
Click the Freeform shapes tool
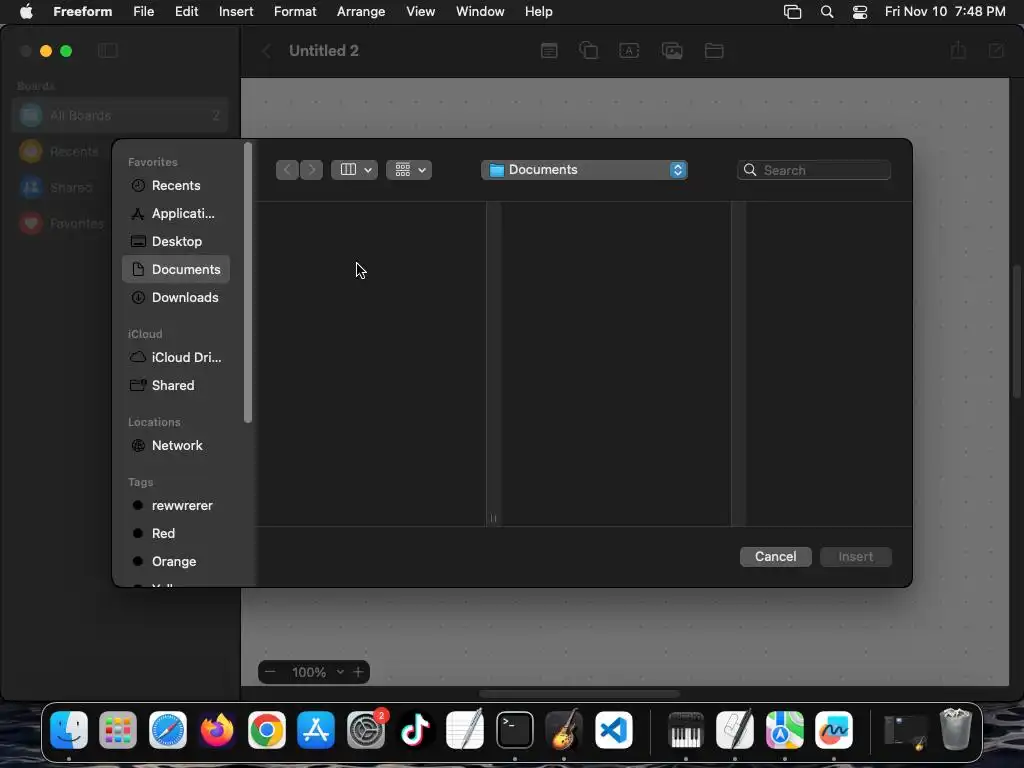pyautogui.click(x=588, y=50)
